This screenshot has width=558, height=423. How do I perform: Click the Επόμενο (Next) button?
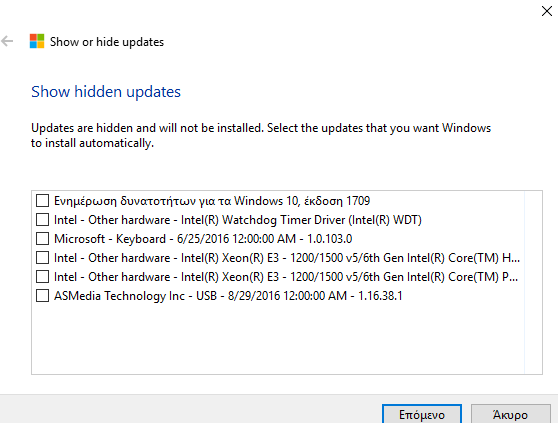point(422,414)
